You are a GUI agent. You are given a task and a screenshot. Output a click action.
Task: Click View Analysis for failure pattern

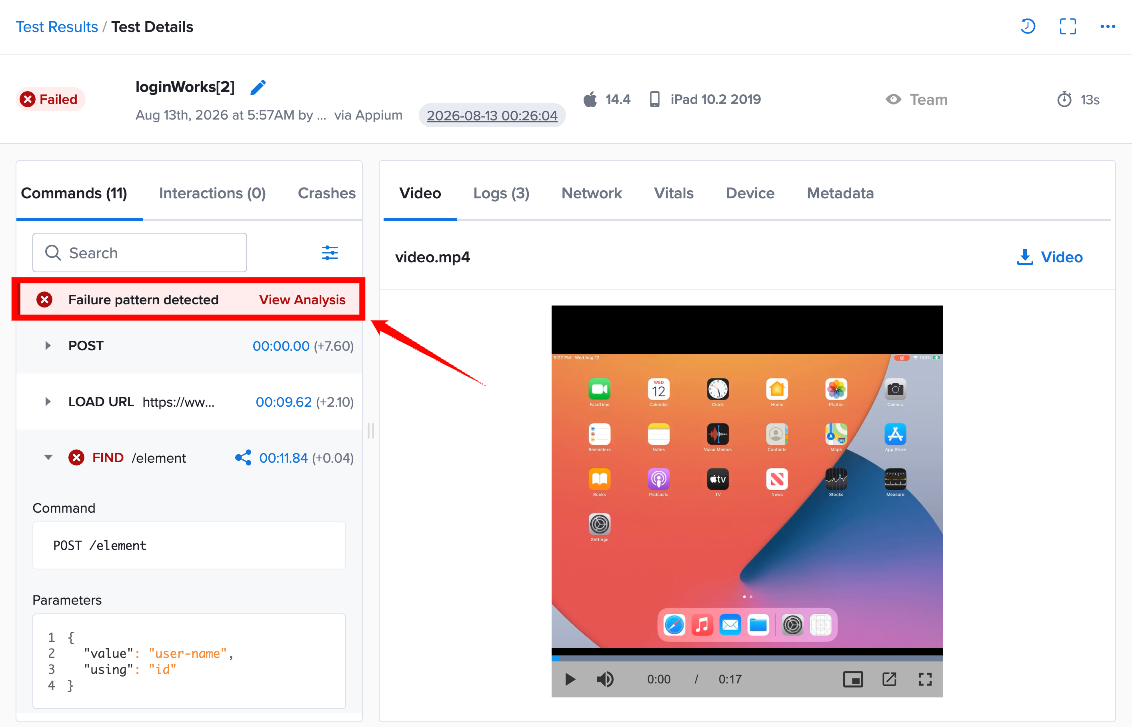tap(302, 300)
